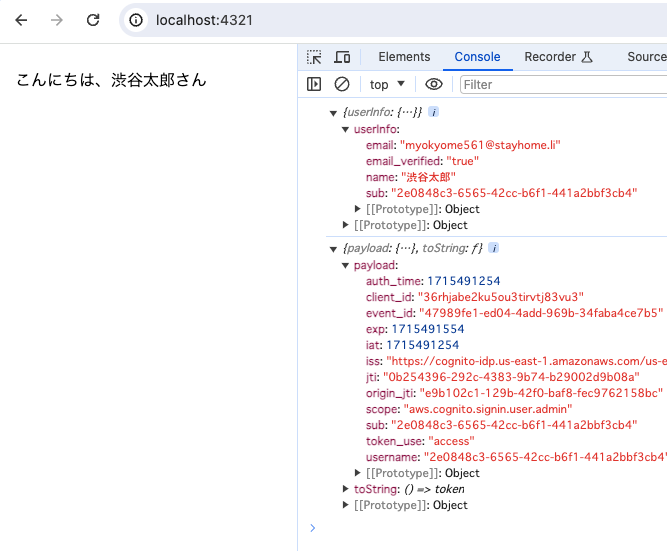
Task: Click the auth_time value 1715491254
Action: click(x=464, y=281)
